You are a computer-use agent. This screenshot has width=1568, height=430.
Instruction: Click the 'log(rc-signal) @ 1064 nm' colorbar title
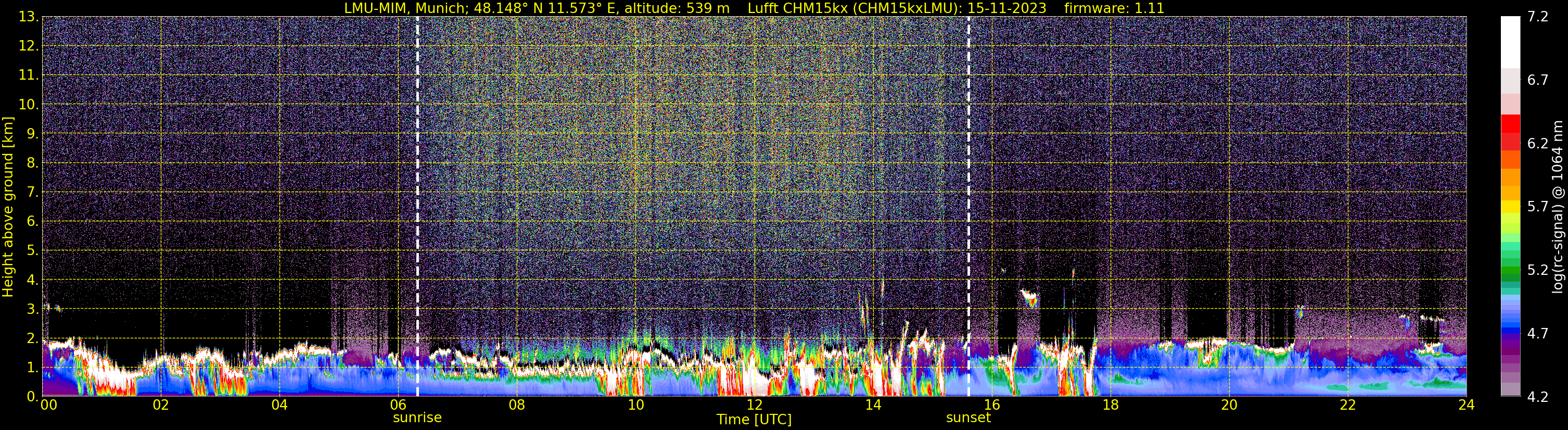coord(1557,207)
